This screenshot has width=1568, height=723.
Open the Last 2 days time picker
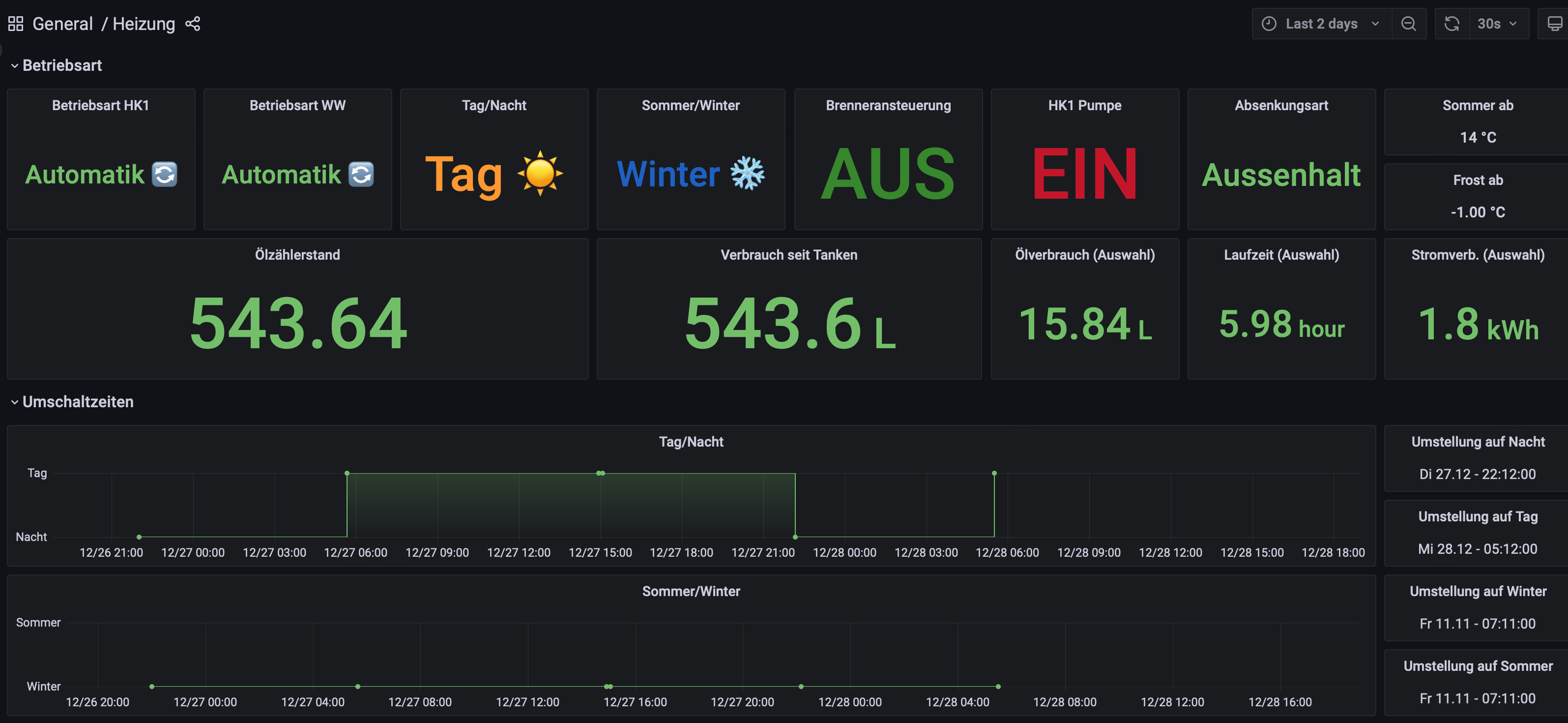click(x=1321, y=24)
